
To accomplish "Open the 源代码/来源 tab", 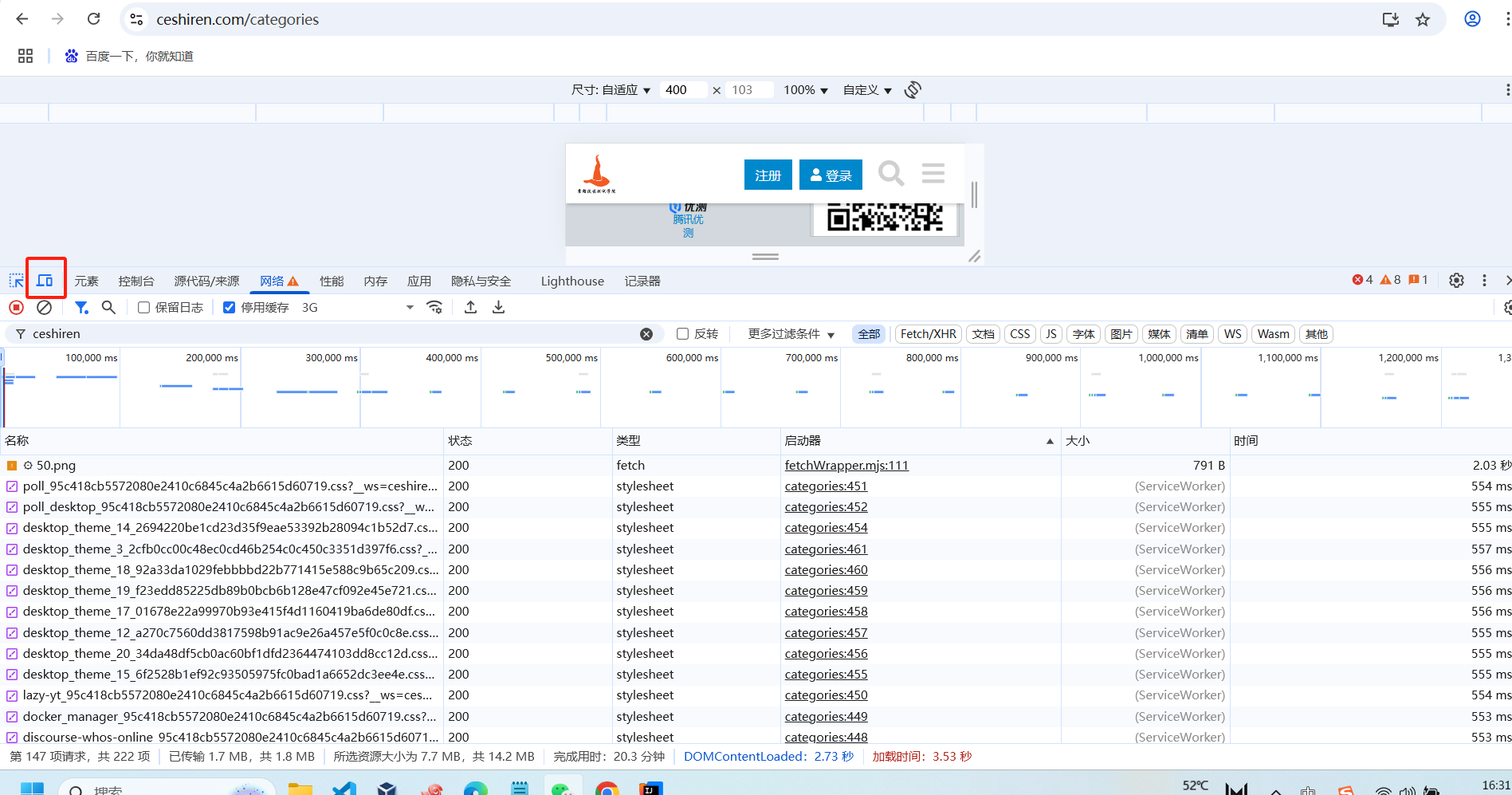I will [206, 281].
